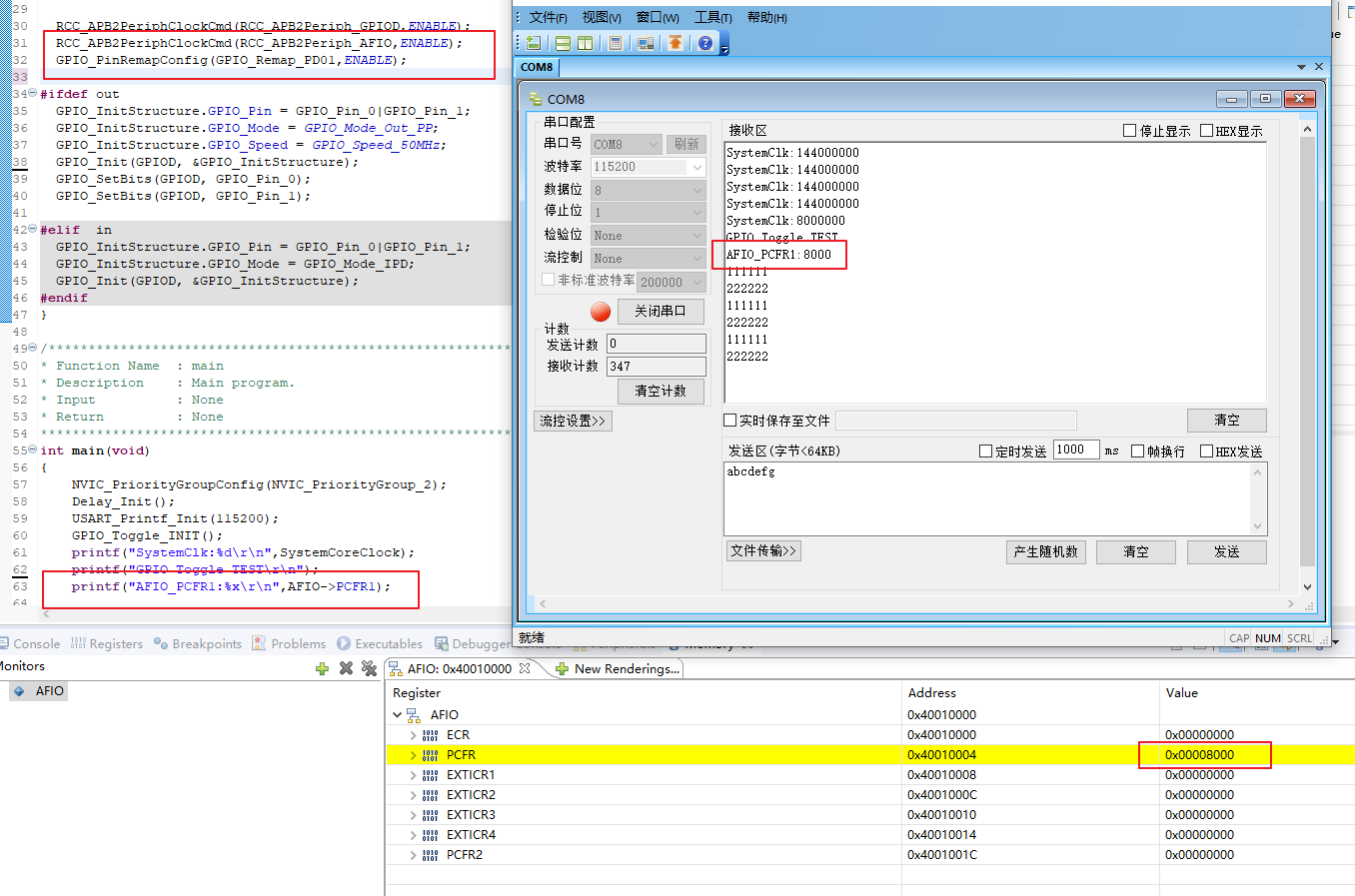Screen dimensions: 1355x896
Task: Switch to the Executables tab
Action: coord(380,644)
